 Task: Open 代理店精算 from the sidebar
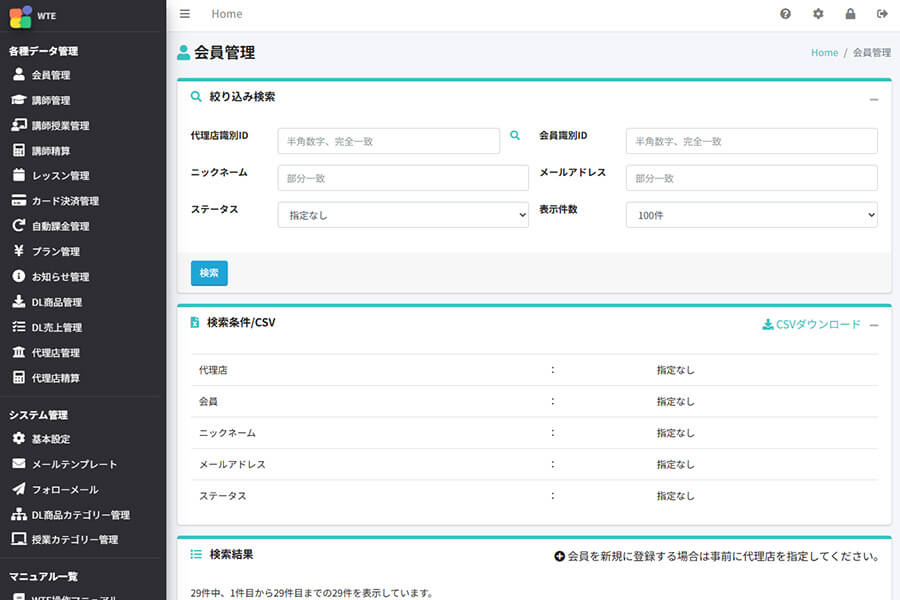[x=53, y=377]
